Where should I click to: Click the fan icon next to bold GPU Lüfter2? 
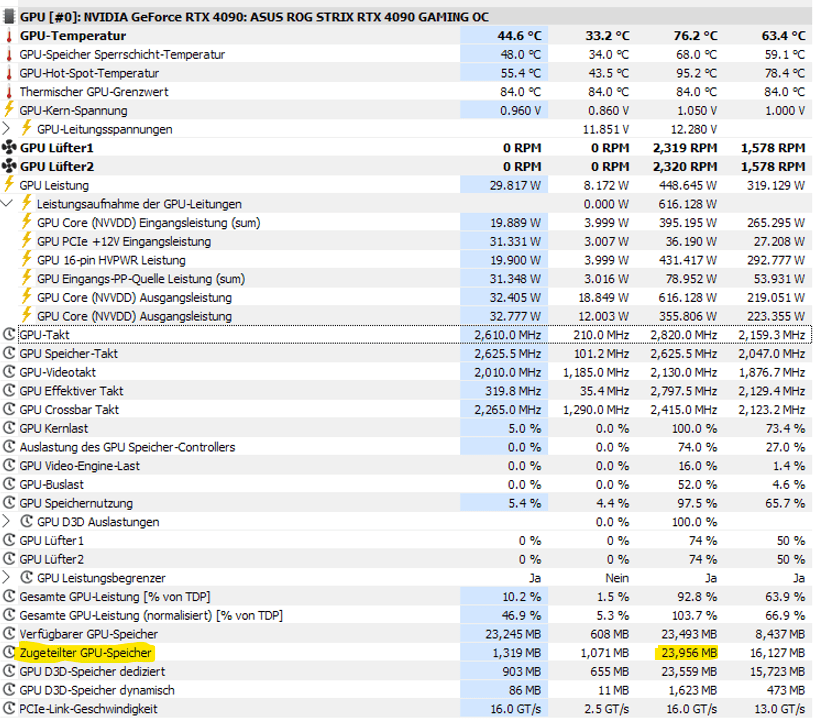9,167
